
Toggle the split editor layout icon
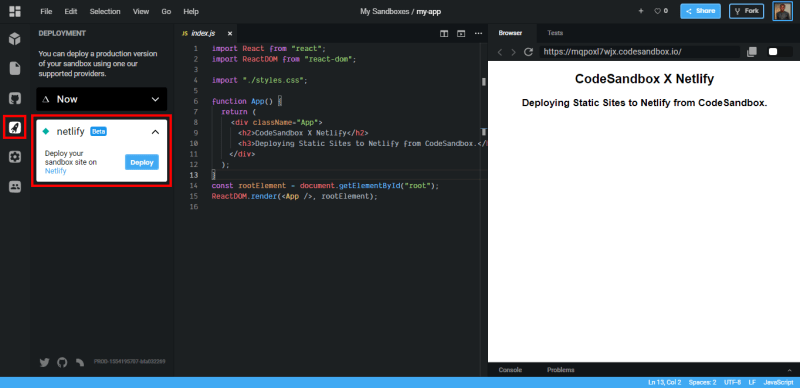point(444,34)
